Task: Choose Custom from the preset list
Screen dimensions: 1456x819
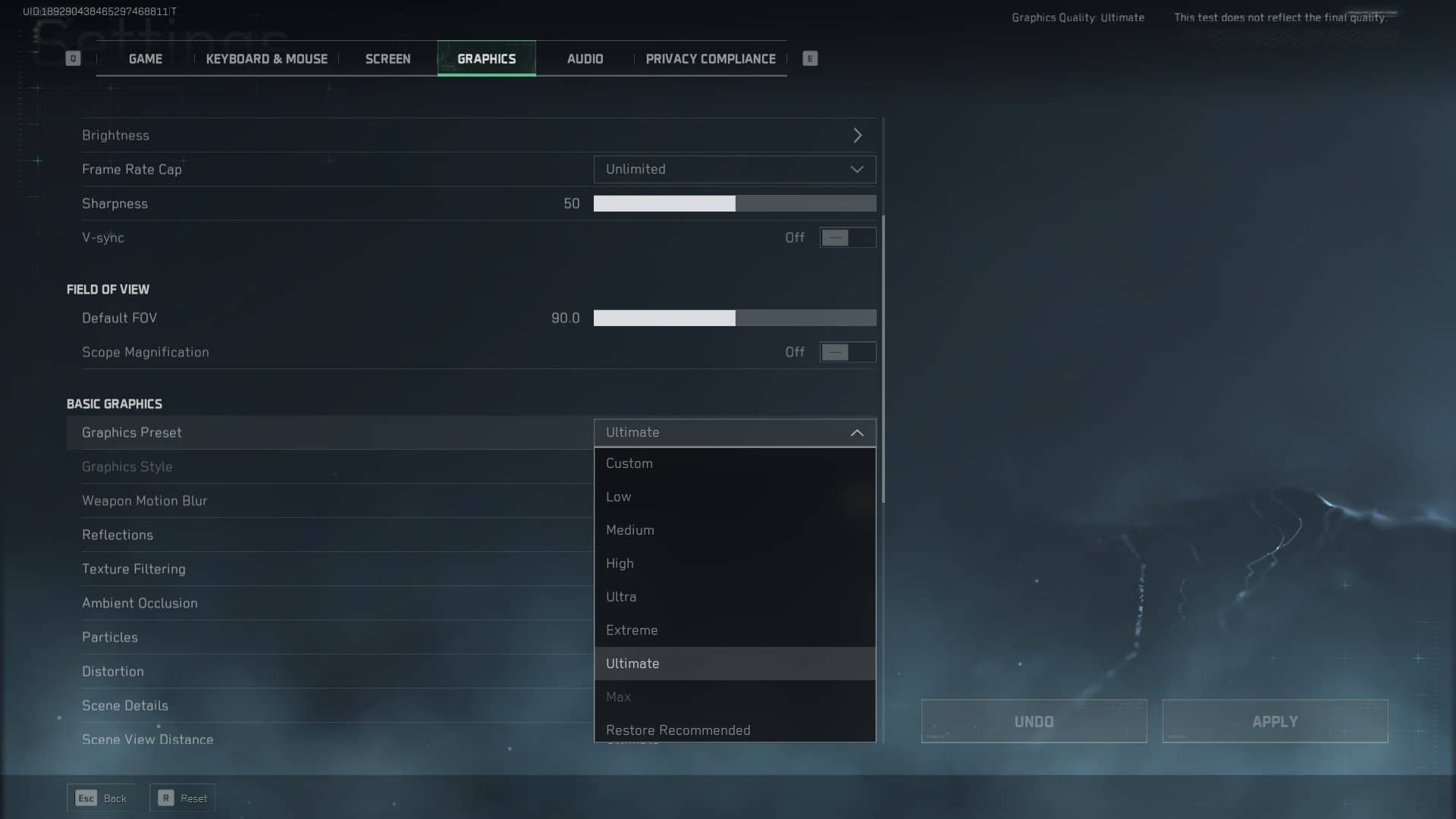Action: [x=735, y=463]
